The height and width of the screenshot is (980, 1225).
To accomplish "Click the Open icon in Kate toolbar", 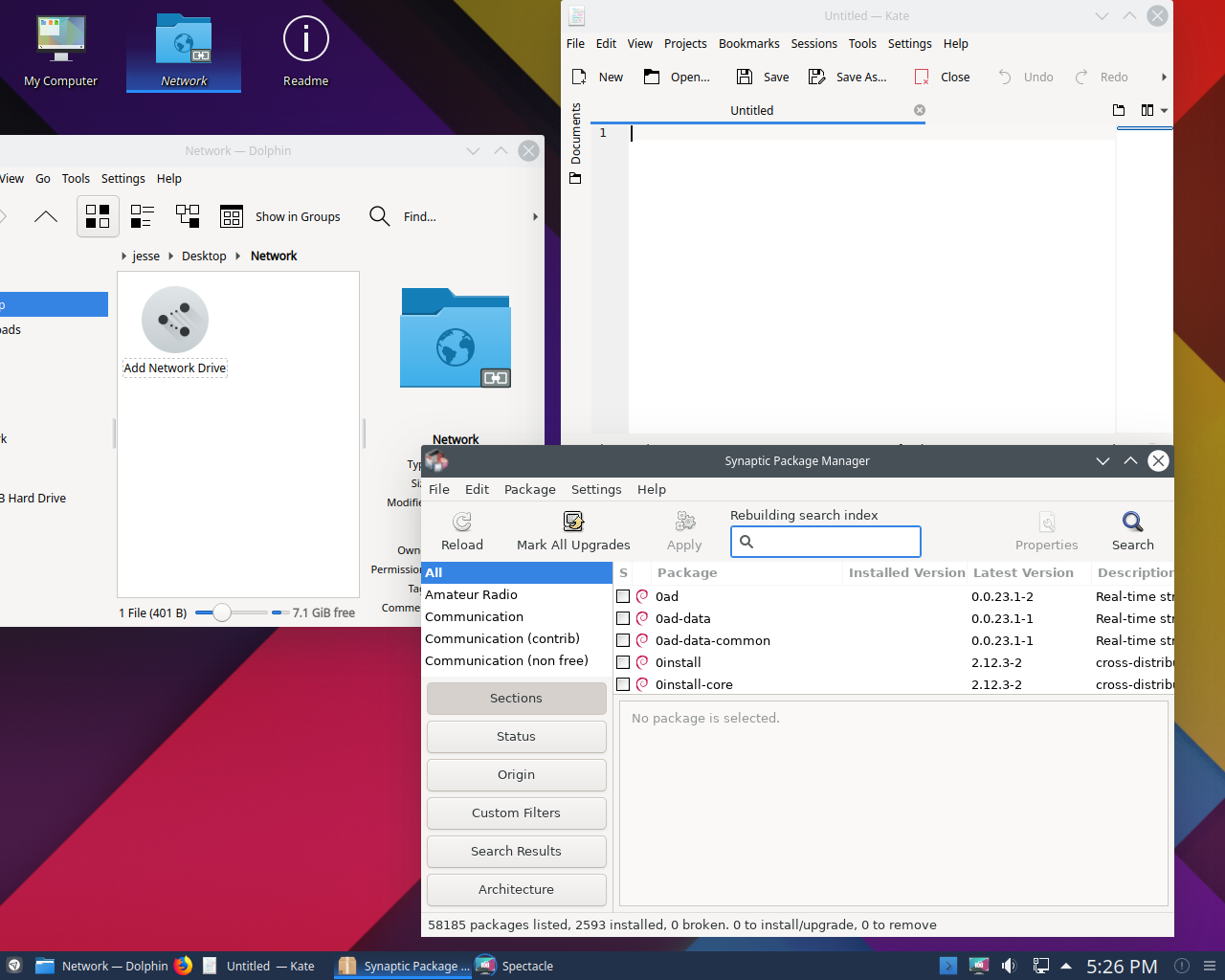I will 652,77.
